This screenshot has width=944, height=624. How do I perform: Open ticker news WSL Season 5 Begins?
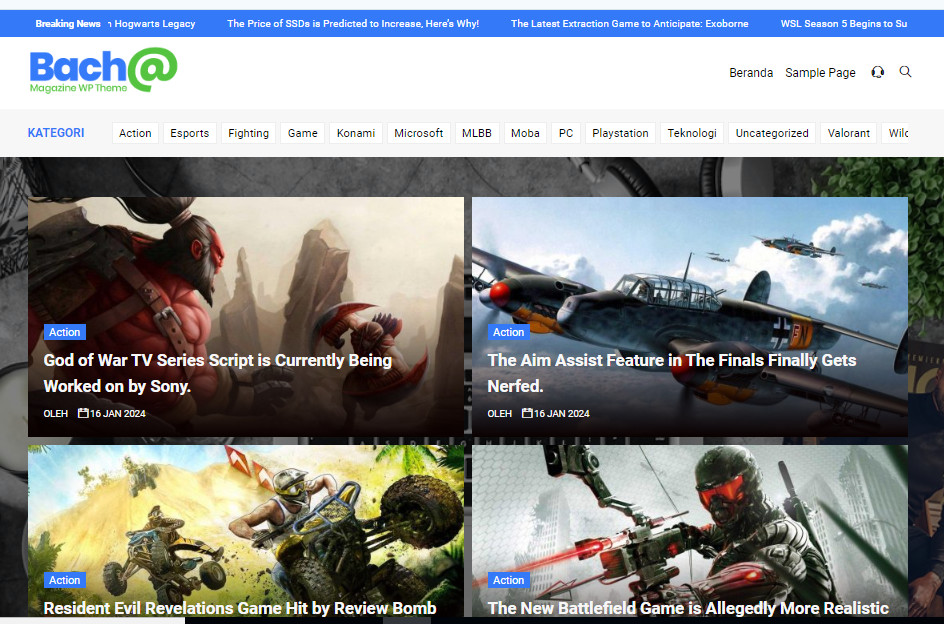(x=843, y=23)
